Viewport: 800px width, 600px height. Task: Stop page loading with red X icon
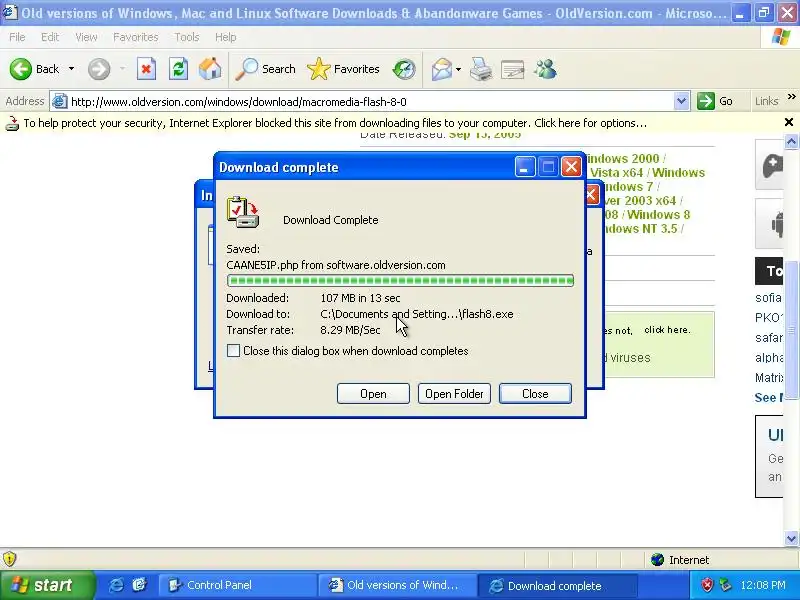coord(146,69)
